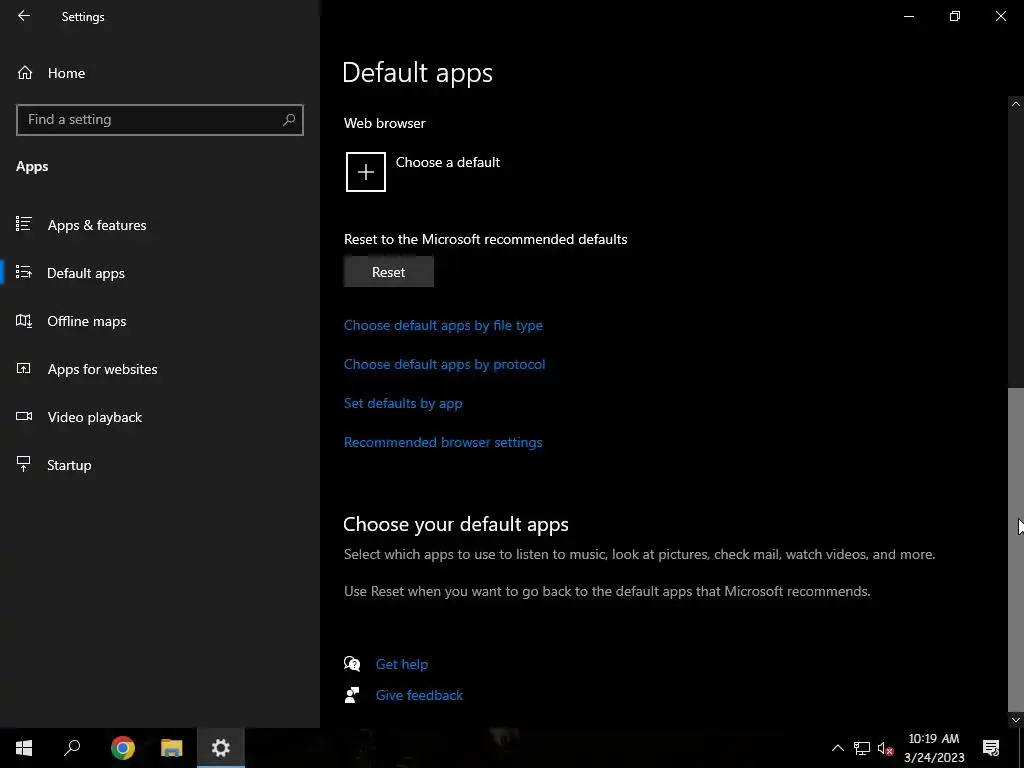Open Startup settings page
Screen dimensions: 1024x768
160,465
